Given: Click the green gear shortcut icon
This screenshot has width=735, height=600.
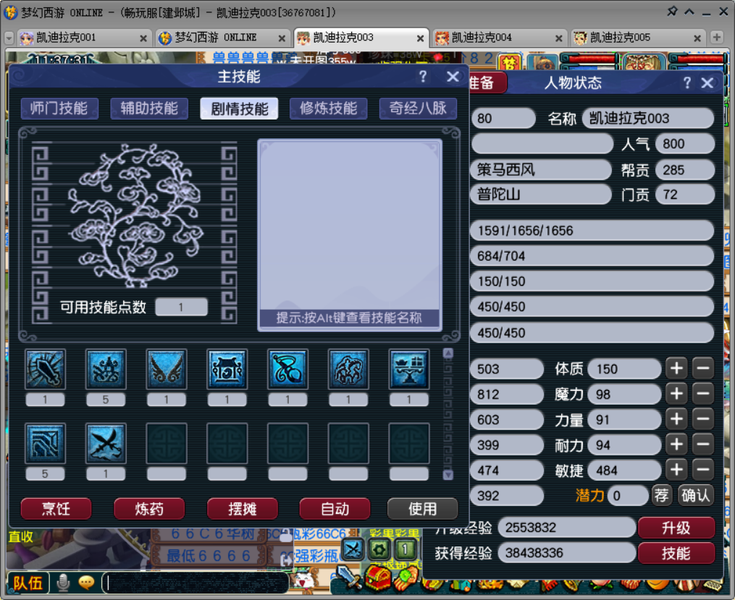Looking at the screenshot, I should 379,549.
